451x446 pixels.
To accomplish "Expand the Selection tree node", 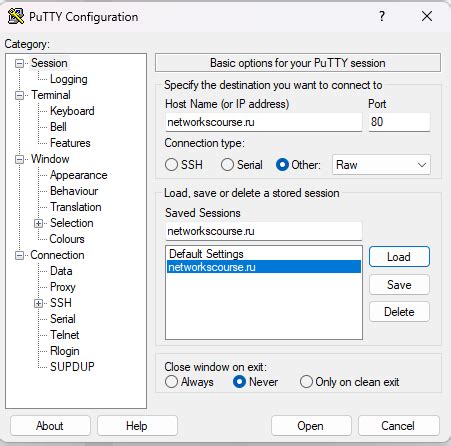I will (x=38, y=223).
